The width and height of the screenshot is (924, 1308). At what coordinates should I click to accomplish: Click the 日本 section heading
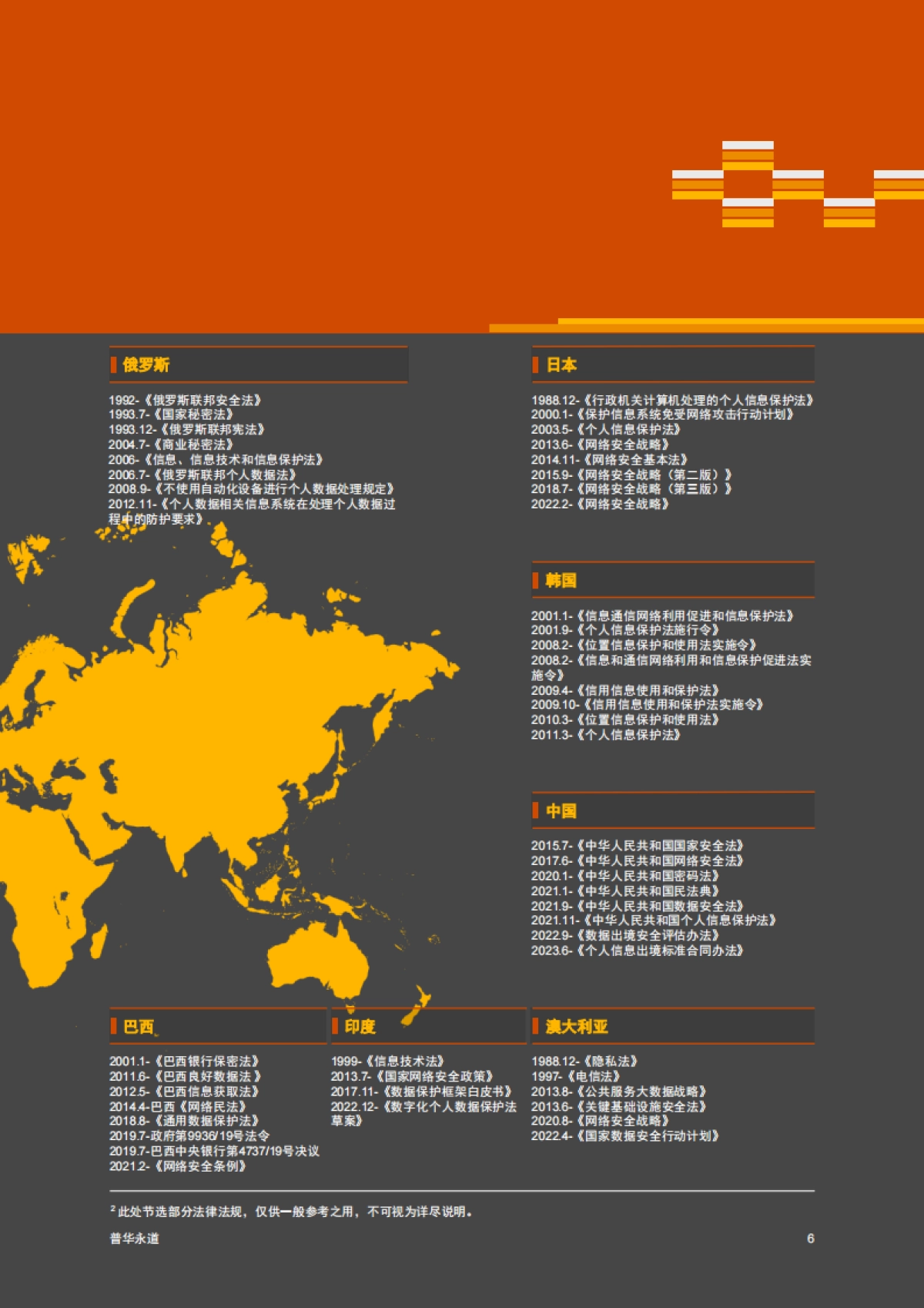(x=561, y=365)
